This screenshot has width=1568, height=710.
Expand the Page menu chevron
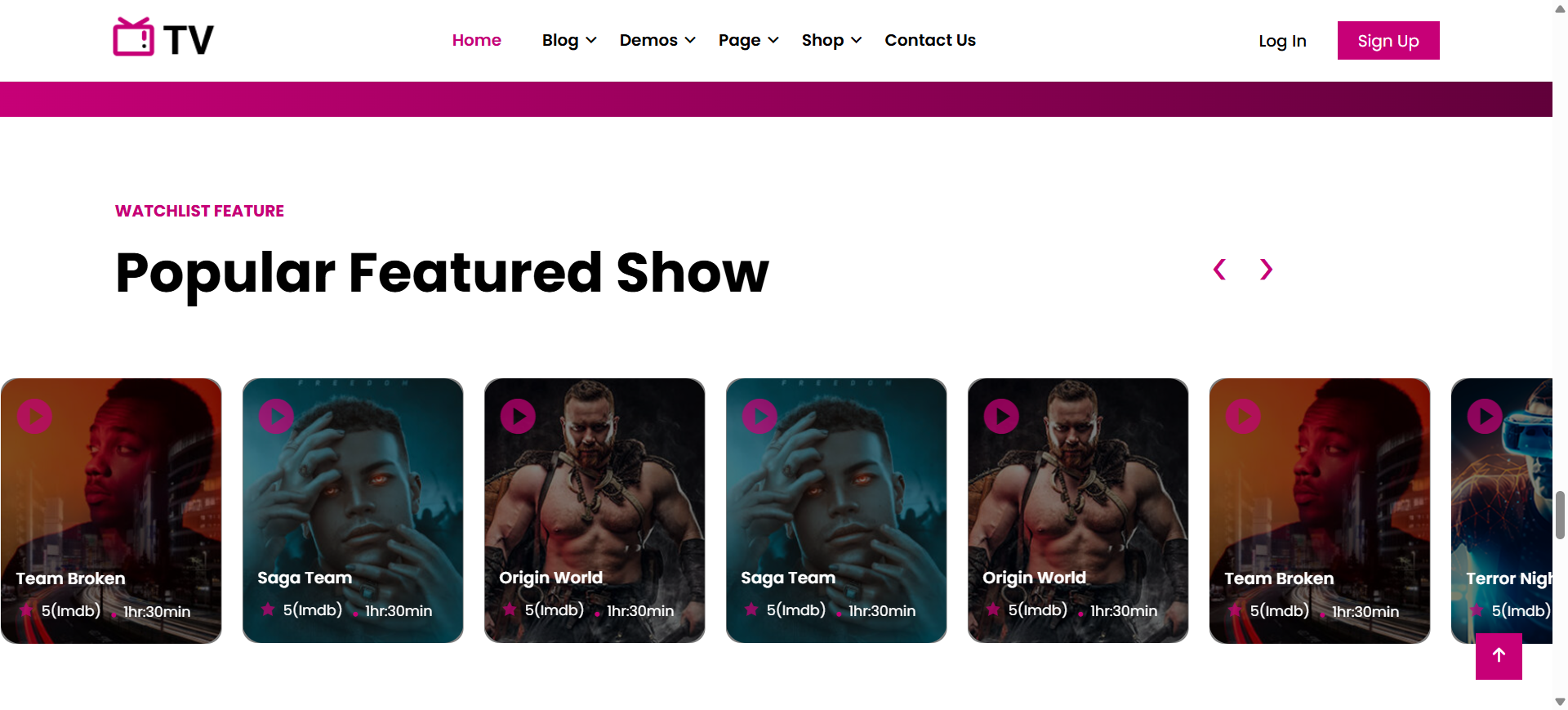click(773, 40)
